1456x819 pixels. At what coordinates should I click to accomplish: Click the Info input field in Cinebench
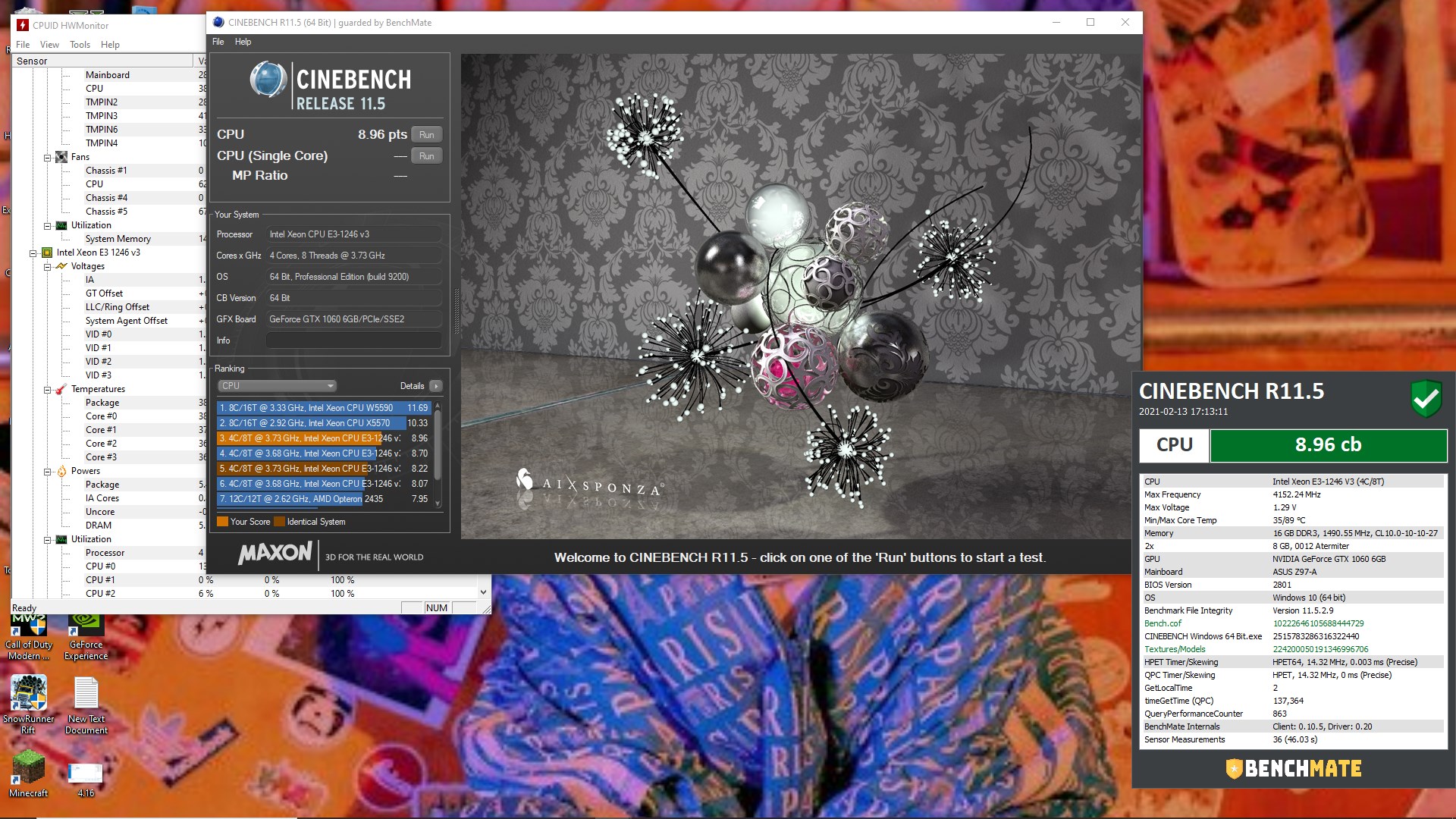point(353,340)
